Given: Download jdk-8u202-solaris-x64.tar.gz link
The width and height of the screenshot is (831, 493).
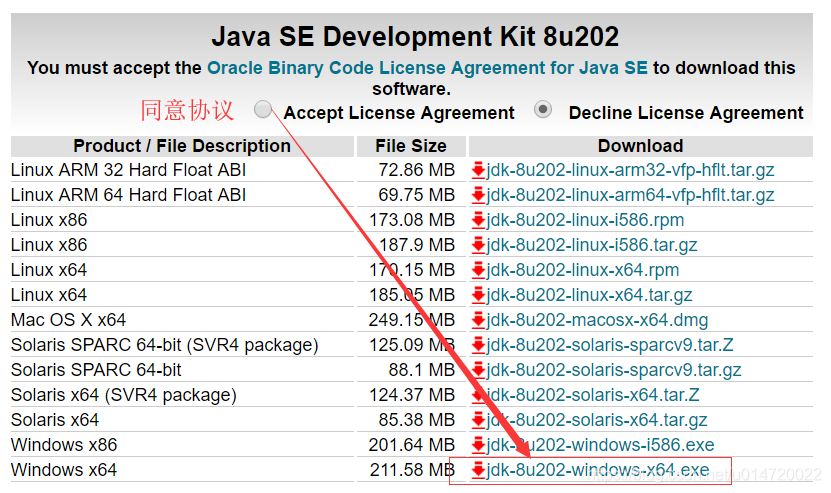Looking at the screenshot, I should (x=597, y=420).
